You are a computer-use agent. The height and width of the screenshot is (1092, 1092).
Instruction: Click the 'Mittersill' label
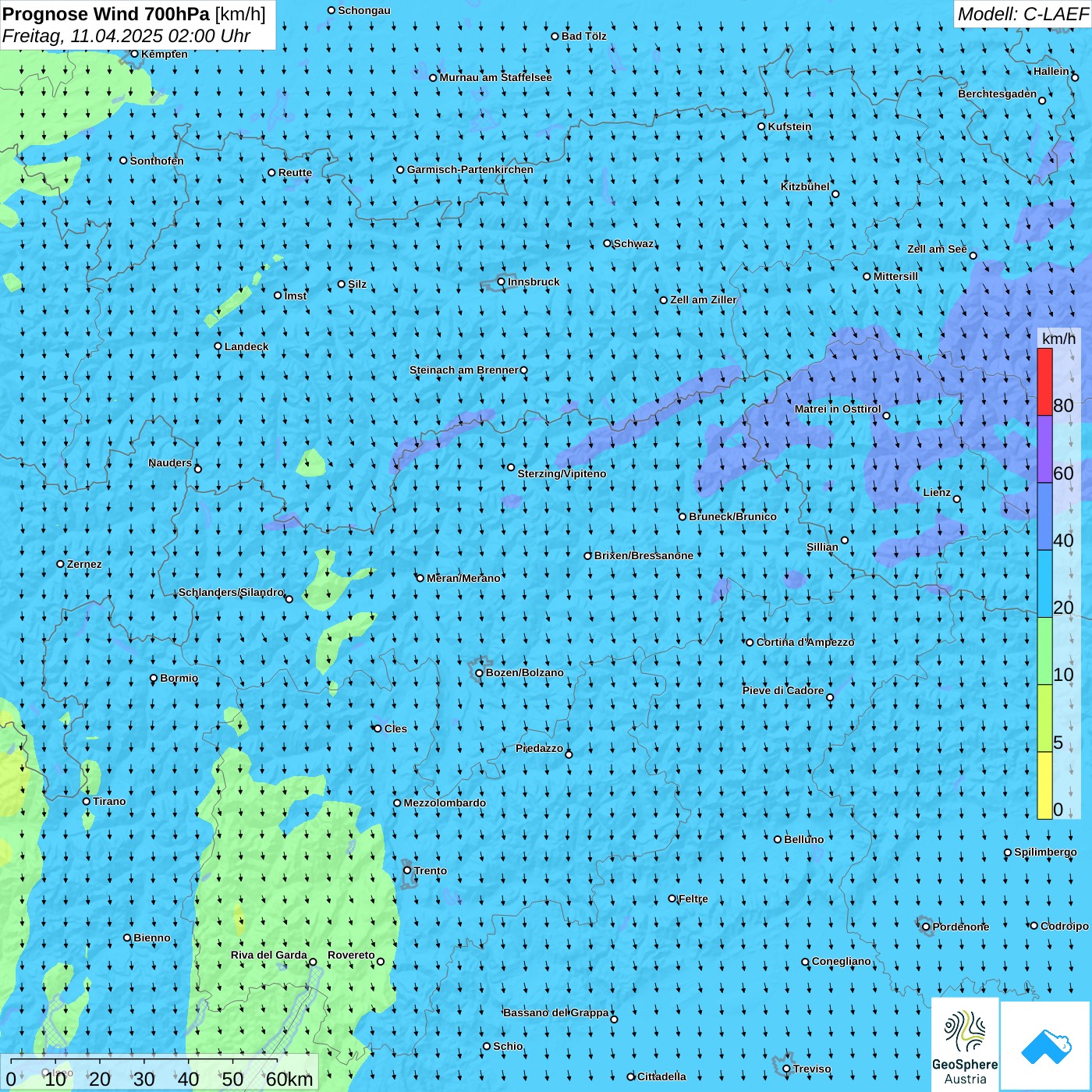point(895,276)
